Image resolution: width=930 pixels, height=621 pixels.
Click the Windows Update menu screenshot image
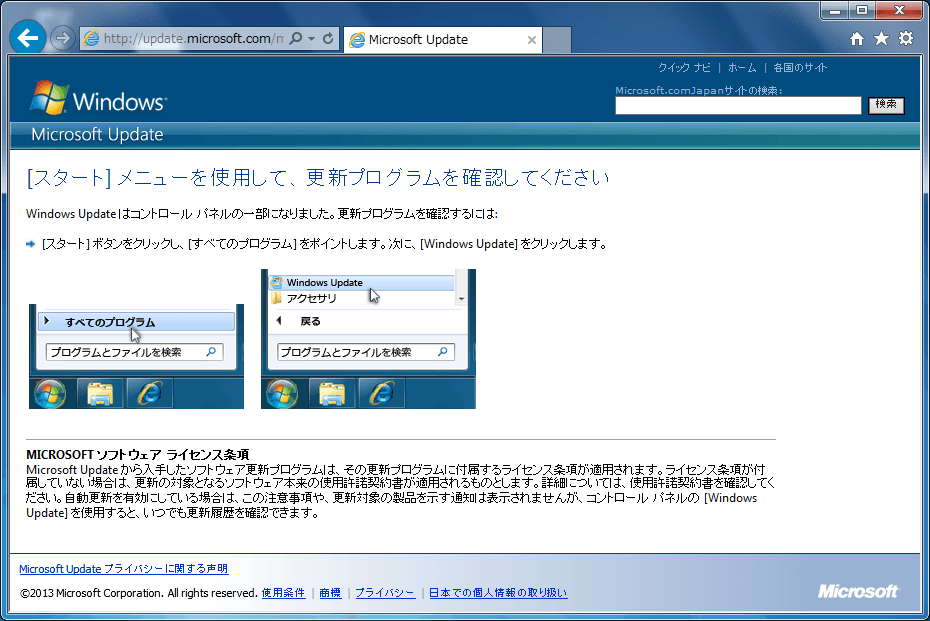[368, 339]
